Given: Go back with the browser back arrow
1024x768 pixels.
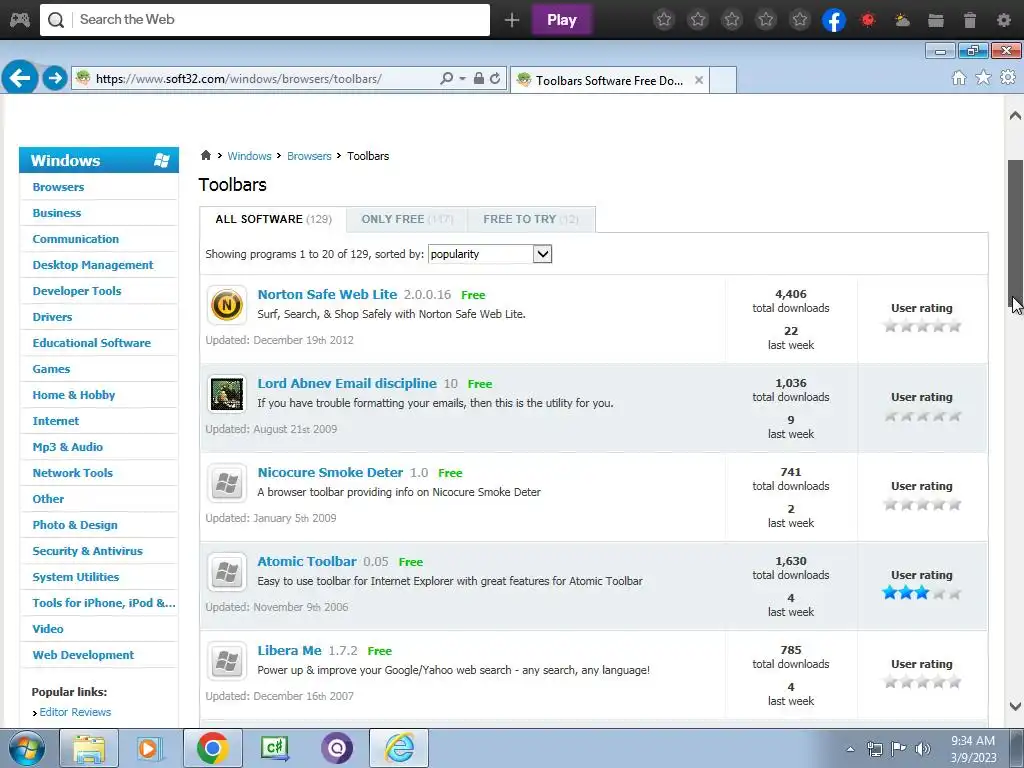Looking at the screenshot, I should [x=20, y=78].
